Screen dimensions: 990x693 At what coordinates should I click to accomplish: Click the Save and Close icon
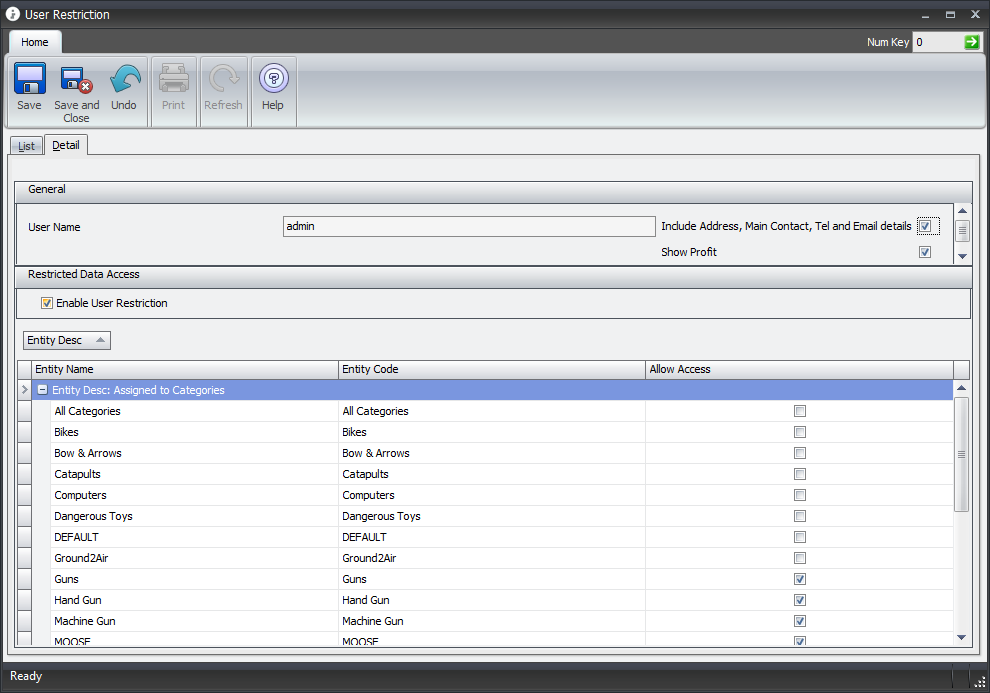pos(76,79)
